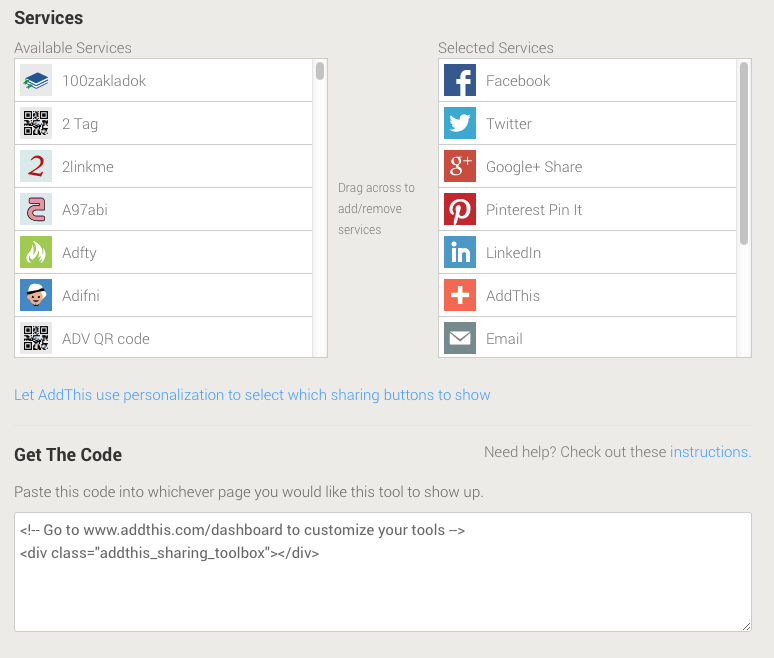Open the instructions help link
This screenshot has width=774, height=658.
coord(710,452)
